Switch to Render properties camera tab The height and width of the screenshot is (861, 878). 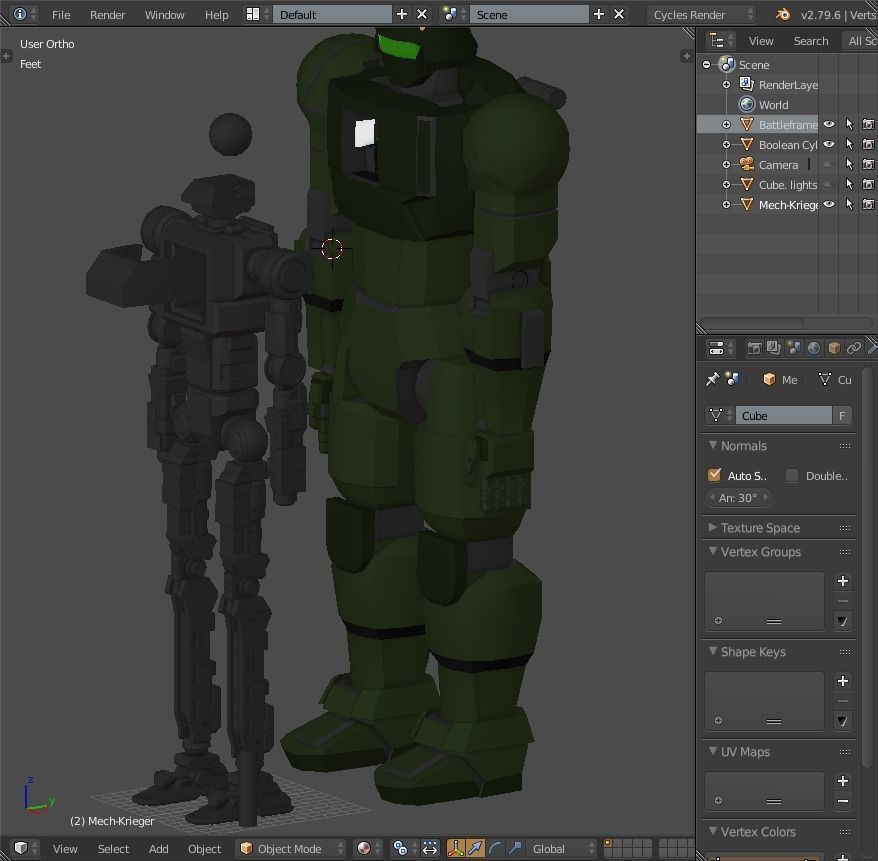coord(754,348)
